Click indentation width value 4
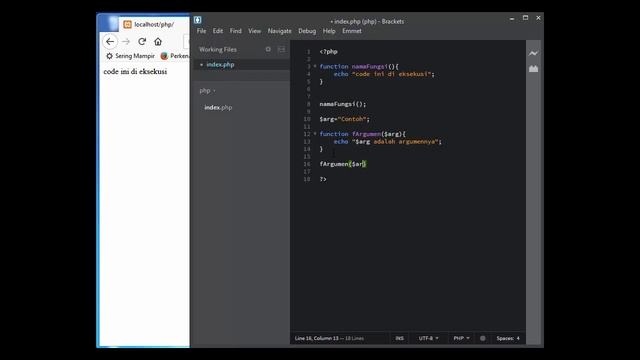The height and width of the screenshot is (360, 640). click(x=518, y=338)
